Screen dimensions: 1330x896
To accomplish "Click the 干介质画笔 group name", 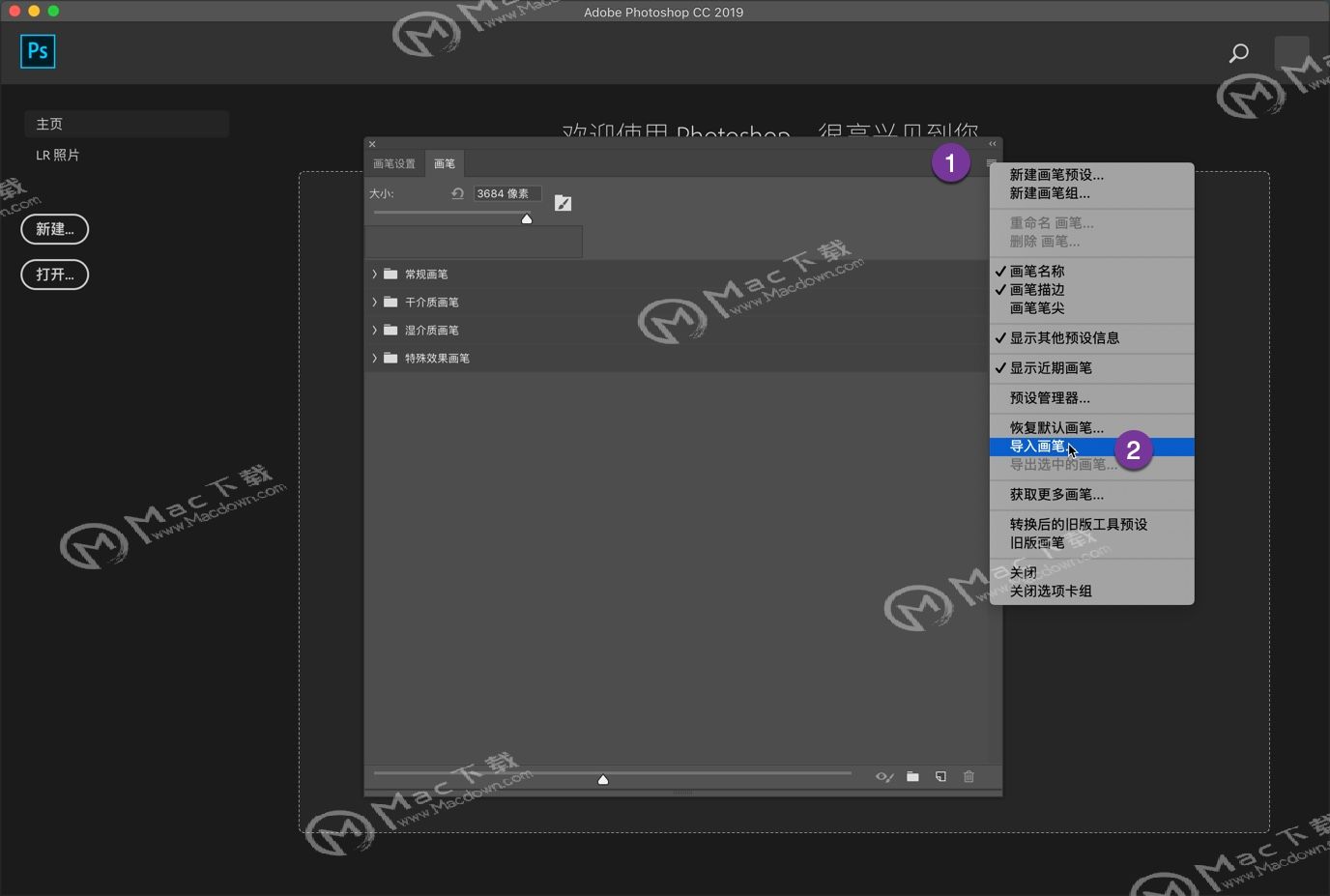I will 432,303.
